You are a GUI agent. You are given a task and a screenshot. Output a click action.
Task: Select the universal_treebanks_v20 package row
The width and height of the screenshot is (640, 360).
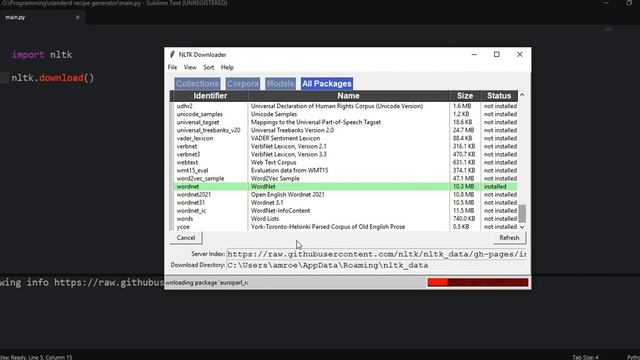(x=345, y=130)
